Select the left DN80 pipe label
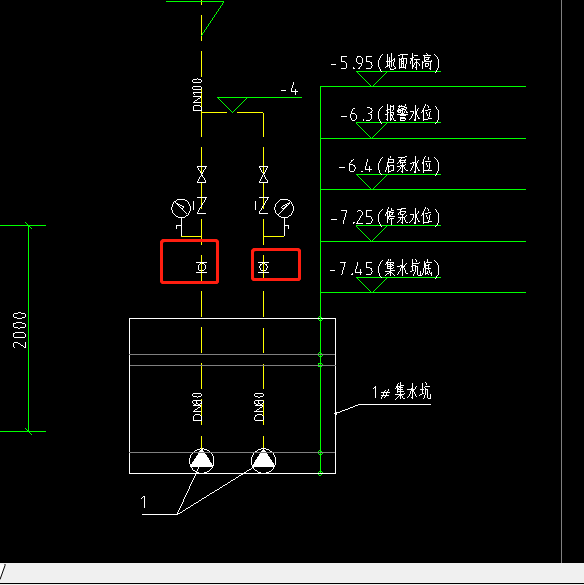The height and width of the screenshot is (585, 584). click(197, 407)
